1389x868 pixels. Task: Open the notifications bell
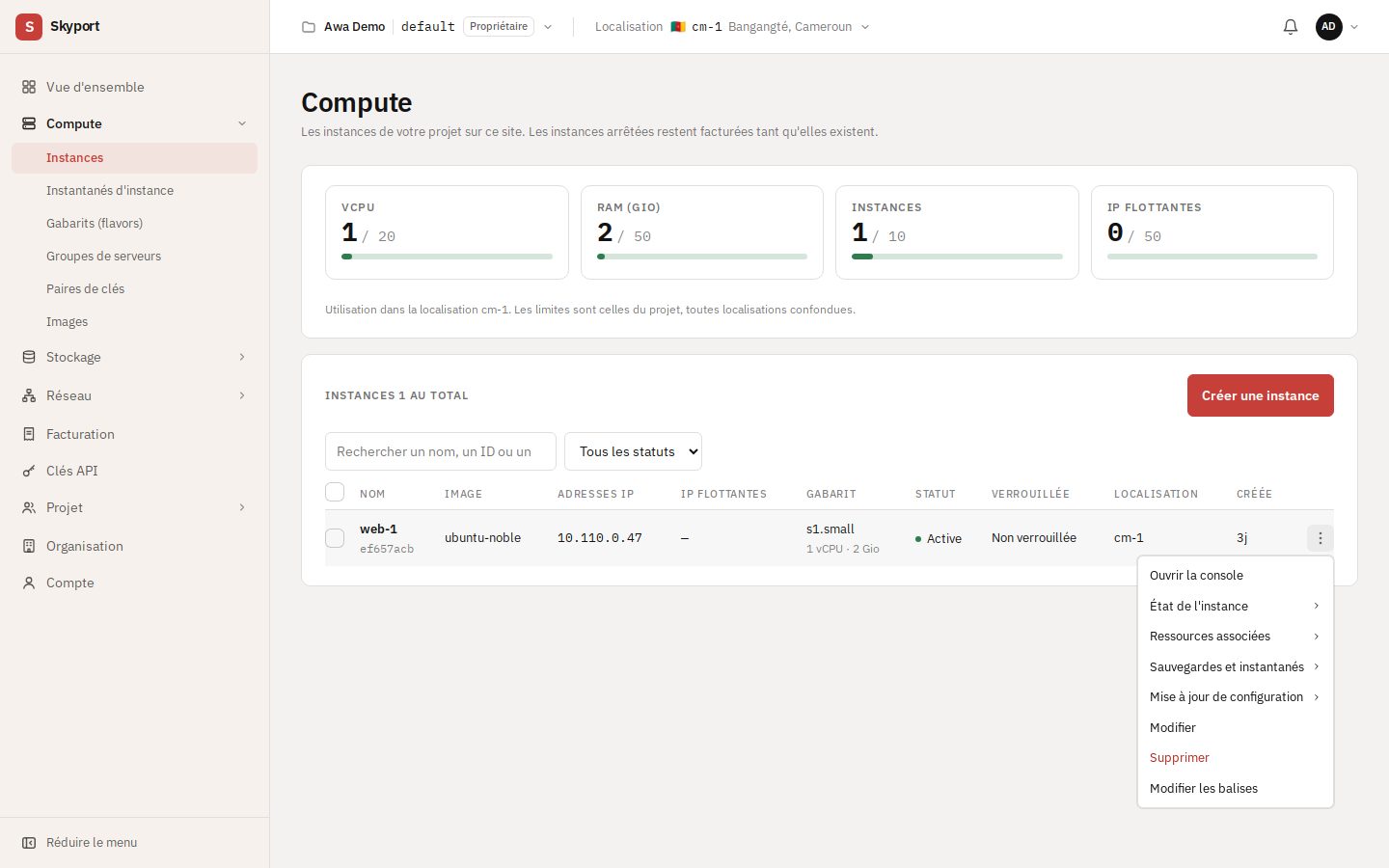(x=1291, y=27)
